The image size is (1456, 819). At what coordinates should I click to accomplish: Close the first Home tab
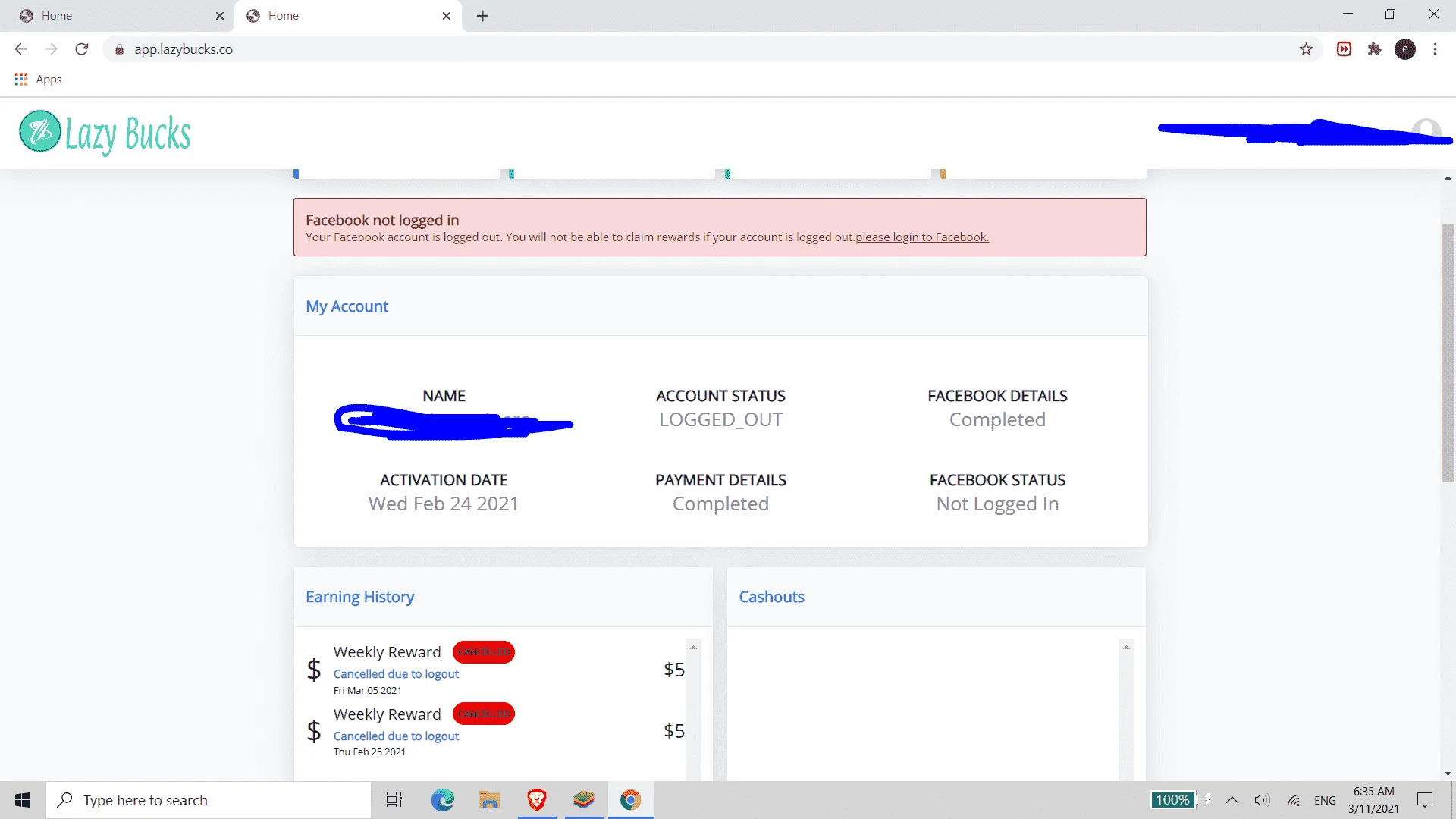(219, 16)
